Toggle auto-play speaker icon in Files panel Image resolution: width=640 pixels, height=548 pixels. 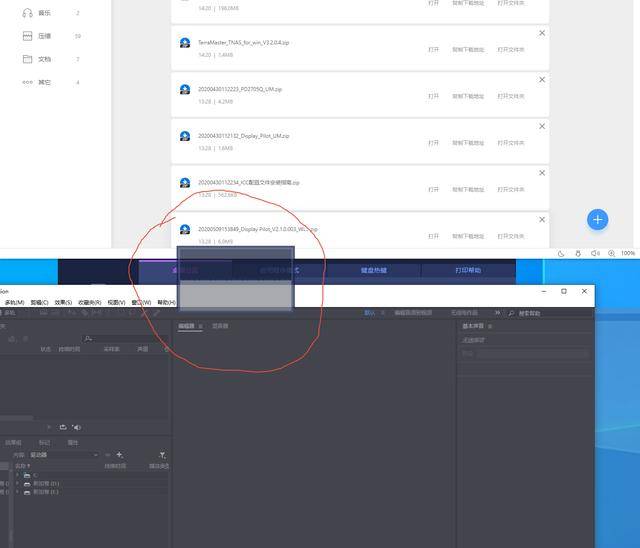click(x=77, y=427)
